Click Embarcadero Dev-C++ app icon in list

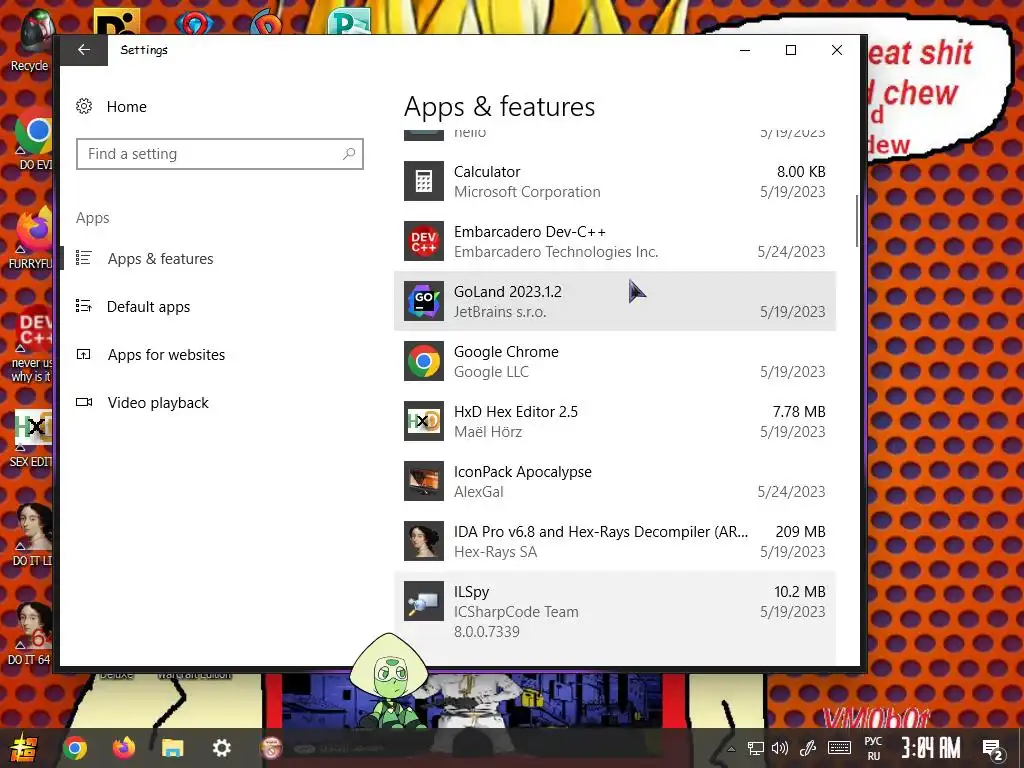click(x=424, y=241)
